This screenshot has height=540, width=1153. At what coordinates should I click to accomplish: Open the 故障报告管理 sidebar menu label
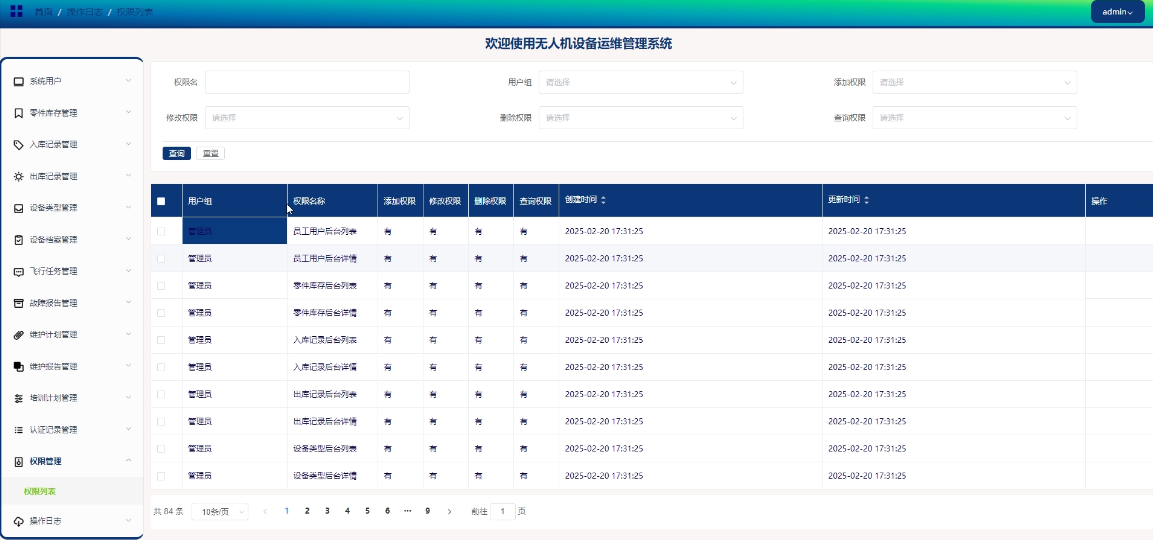point(53,303)
